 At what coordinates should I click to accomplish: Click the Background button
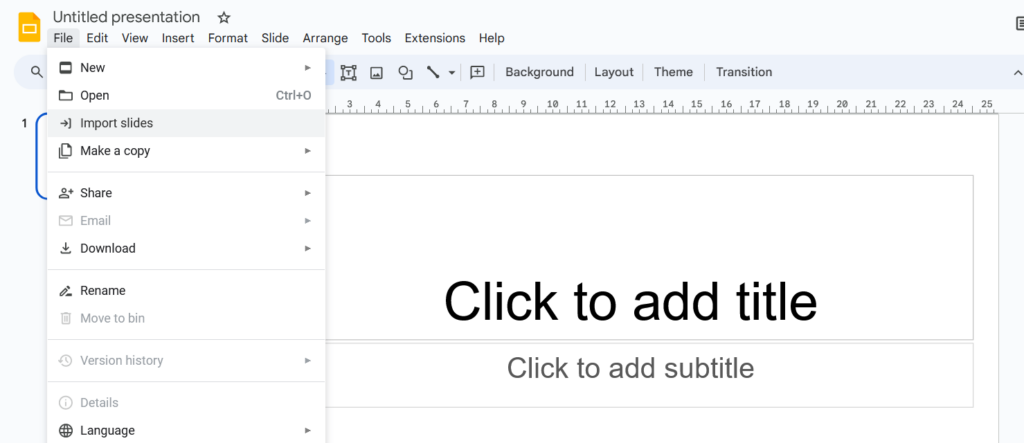coord(539,72)
